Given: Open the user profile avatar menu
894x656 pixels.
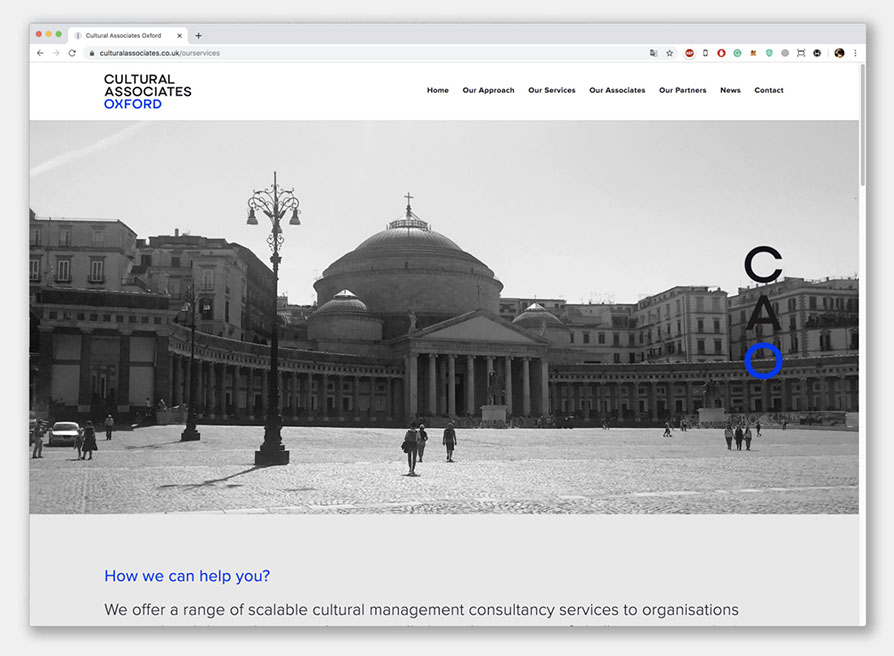Looking at the screenshot, I should (839, 53).
